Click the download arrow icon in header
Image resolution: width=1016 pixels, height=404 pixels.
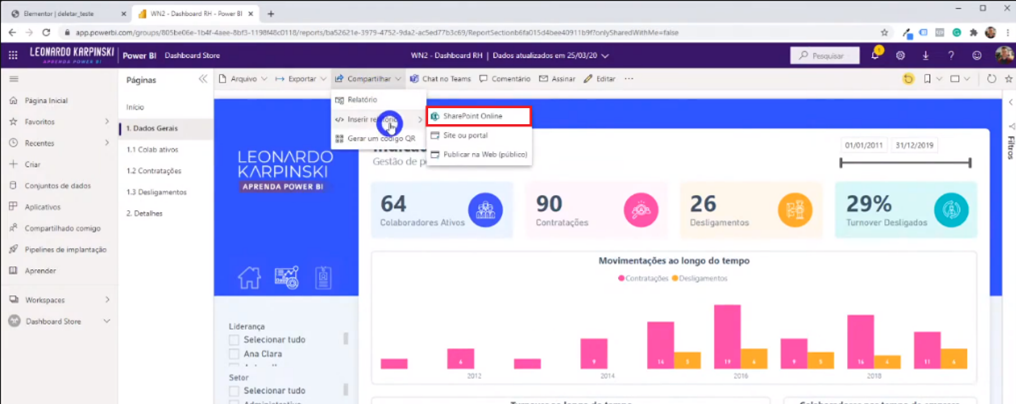click(x=925, y=56)
